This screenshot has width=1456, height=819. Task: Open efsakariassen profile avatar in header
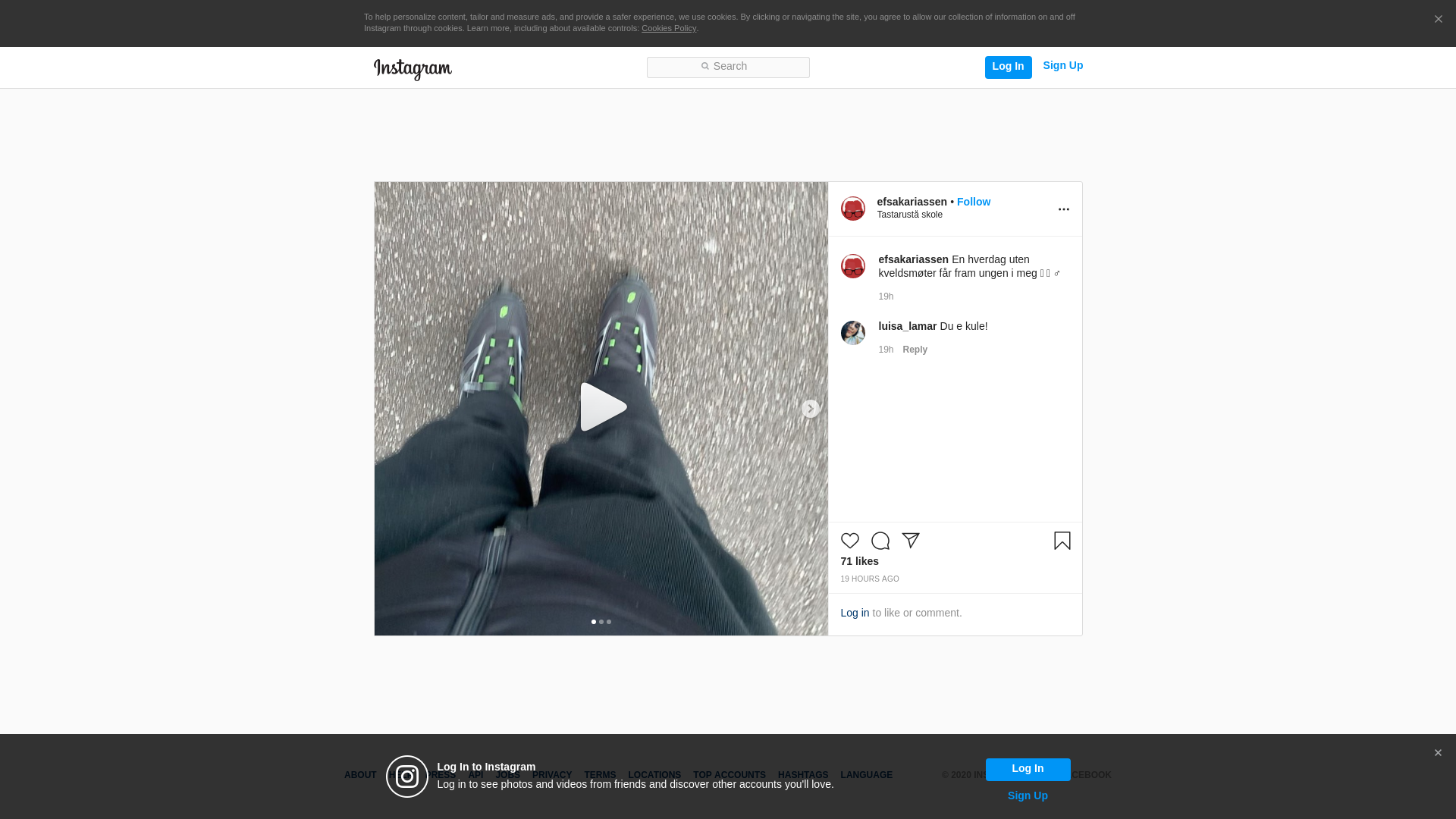(852, 209)
